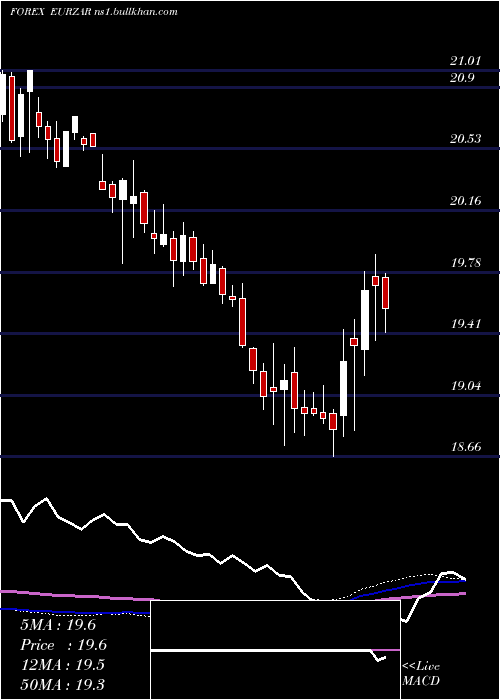Select the 20.16 price level label
This screenshot has height=700, width=500.
point(466,201)
